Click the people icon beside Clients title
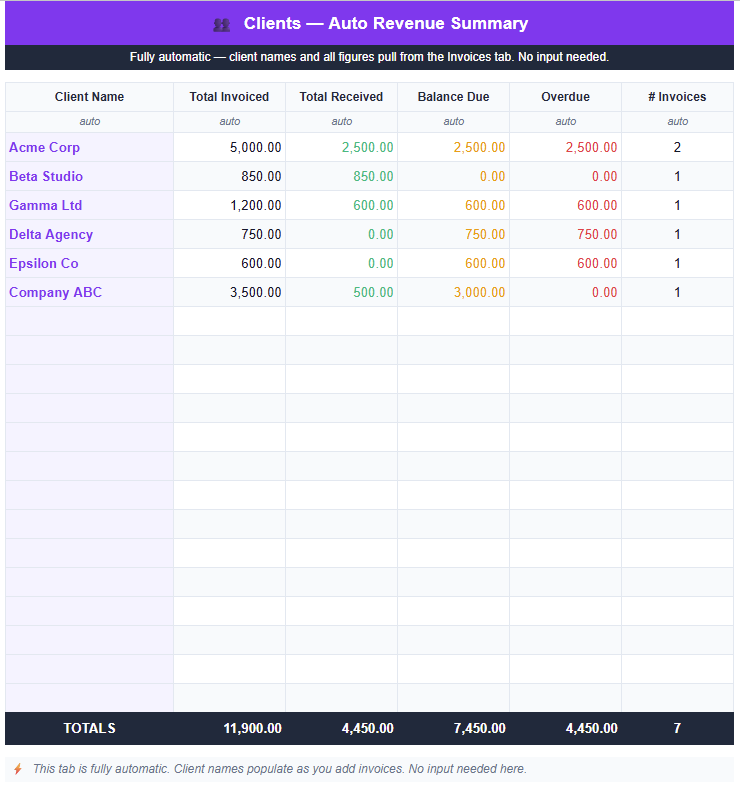Screen dimensions: 740x792 [x=221, y=24]
